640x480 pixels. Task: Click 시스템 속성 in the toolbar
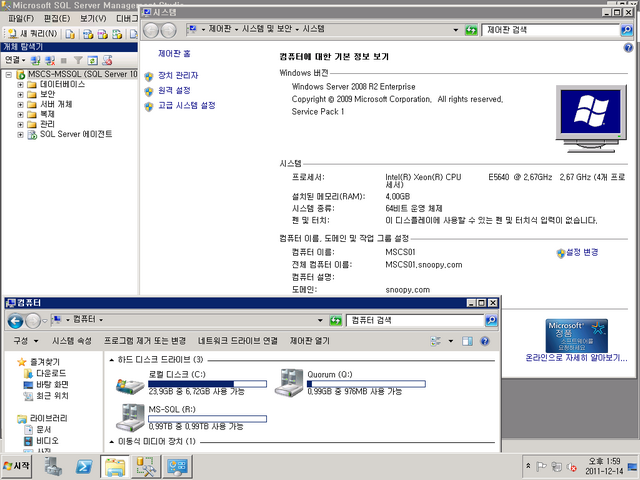coord(71,341)
